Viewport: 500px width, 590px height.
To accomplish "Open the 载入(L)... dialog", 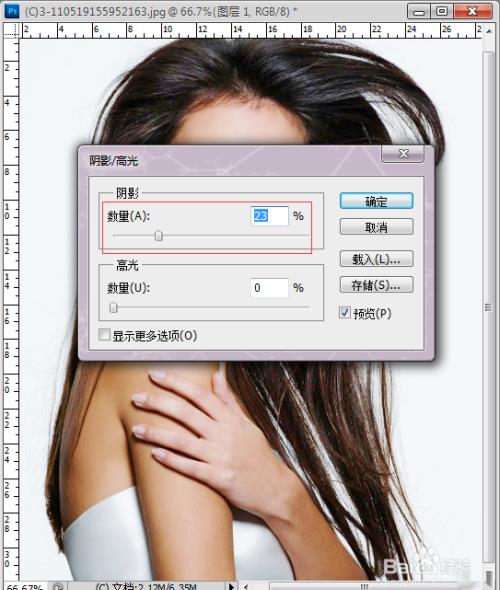I will click(376, 259).
